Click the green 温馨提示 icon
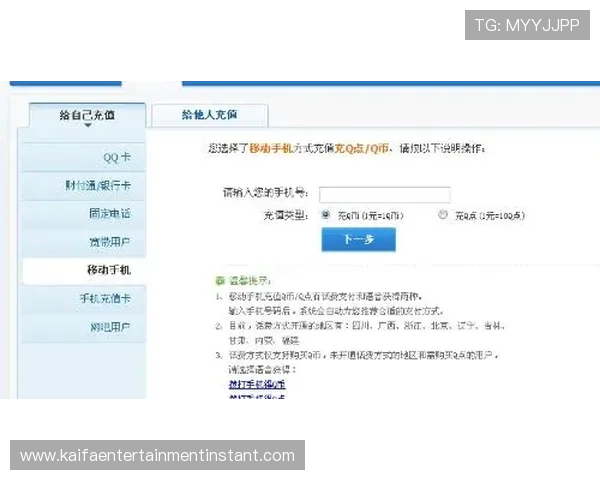 pos(220,281)
